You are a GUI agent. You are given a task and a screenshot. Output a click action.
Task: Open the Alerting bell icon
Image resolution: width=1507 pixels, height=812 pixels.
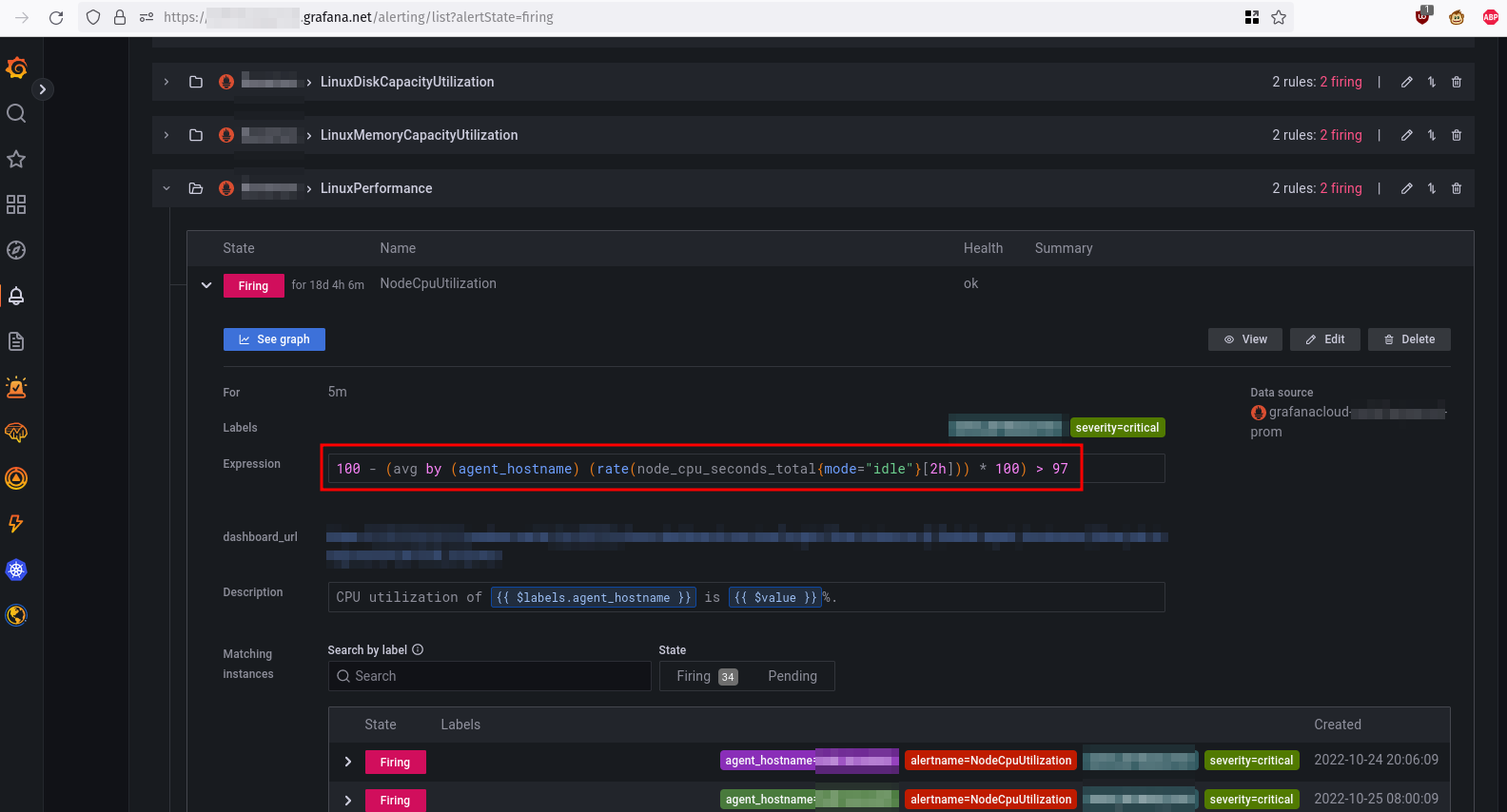click(16, 296)
